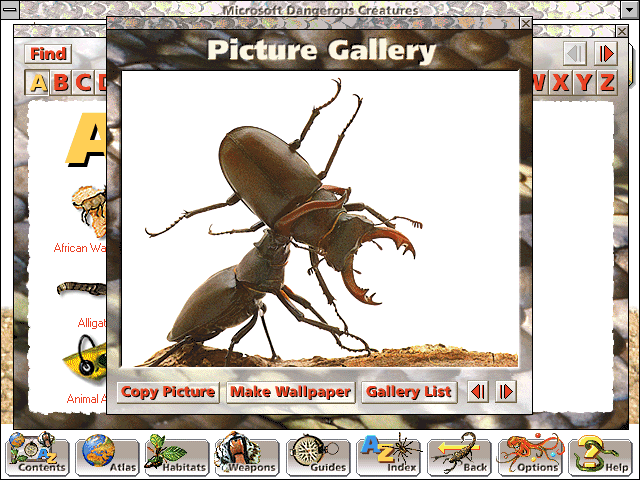
Task: Open Alligat... text link
Action: pos(92,323)
